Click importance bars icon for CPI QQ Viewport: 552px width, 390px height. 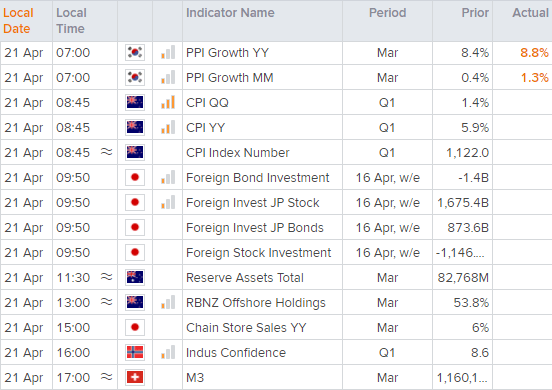point(168,102)
